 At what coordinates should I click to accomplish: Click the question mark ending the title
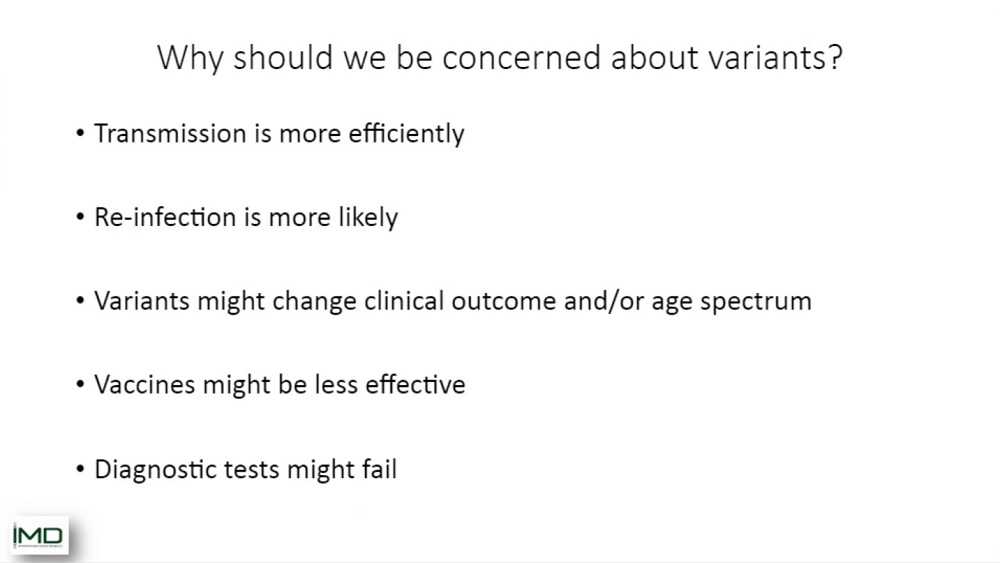point(836,57)
